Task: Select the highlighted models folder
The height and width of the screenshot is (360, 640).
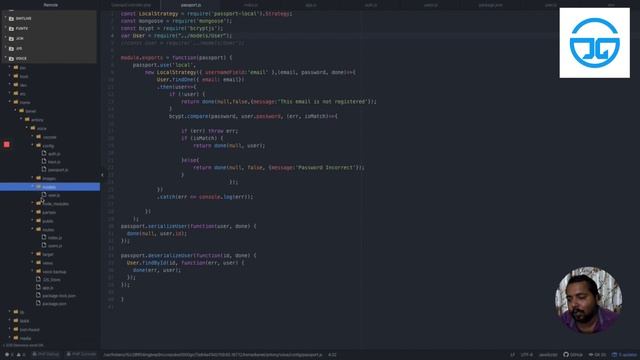Action: 50,187
